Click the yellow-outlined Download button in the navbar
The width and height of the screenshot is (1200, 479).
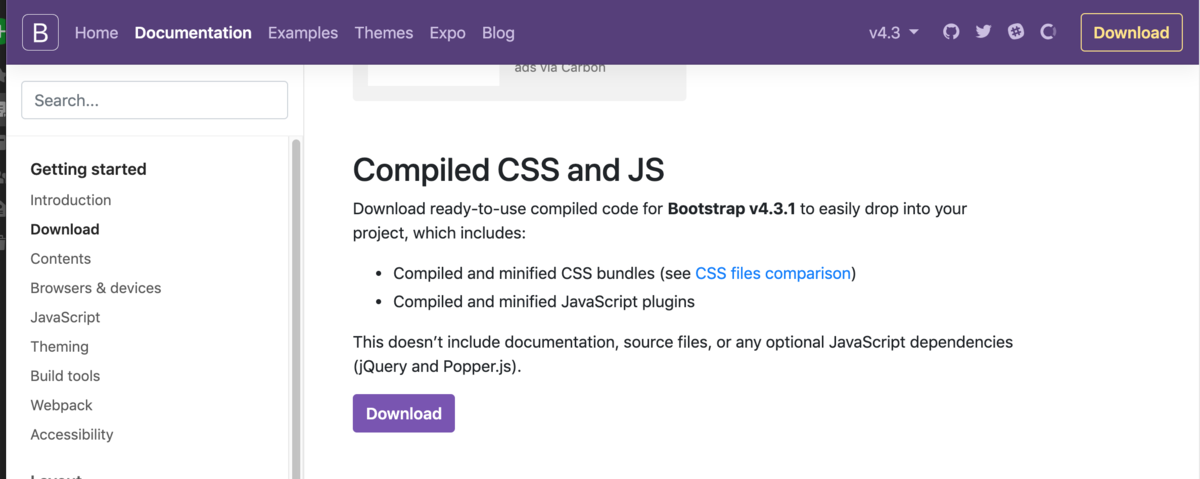pyautogui.click(x=1131, y=33)
